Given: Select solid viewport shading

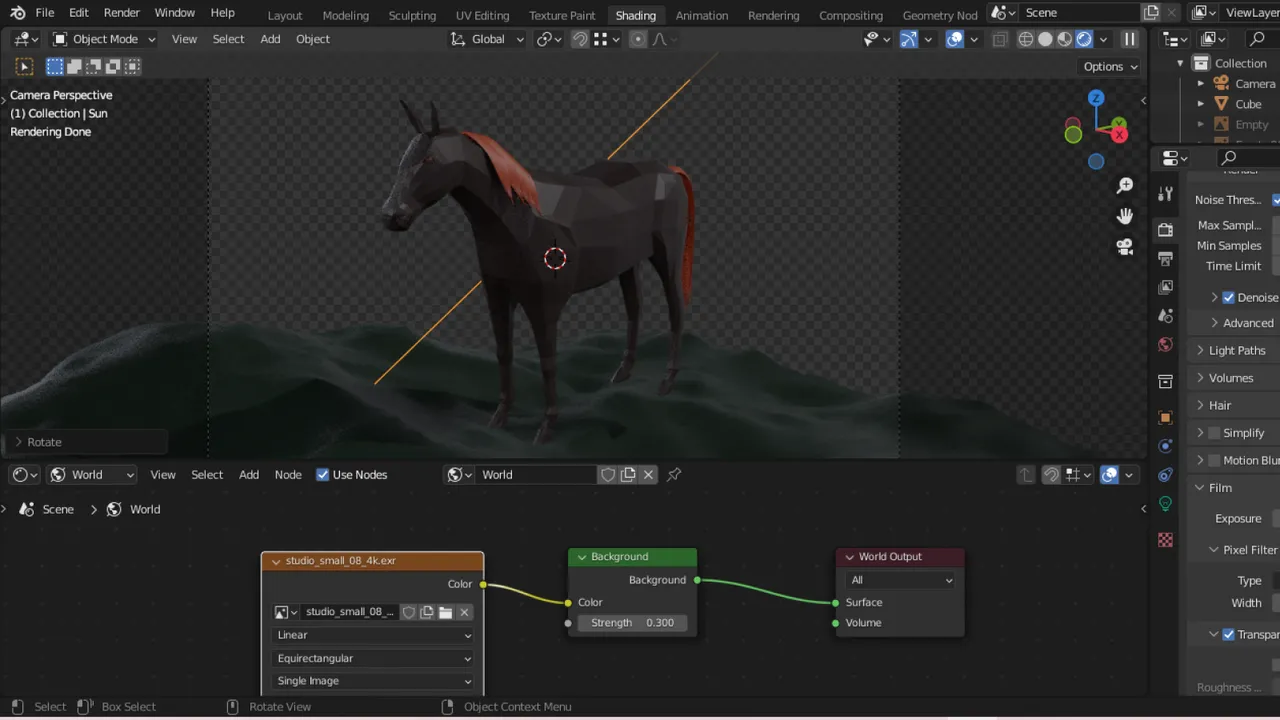Looking at the screenshot, I should tap(1045, 39).
